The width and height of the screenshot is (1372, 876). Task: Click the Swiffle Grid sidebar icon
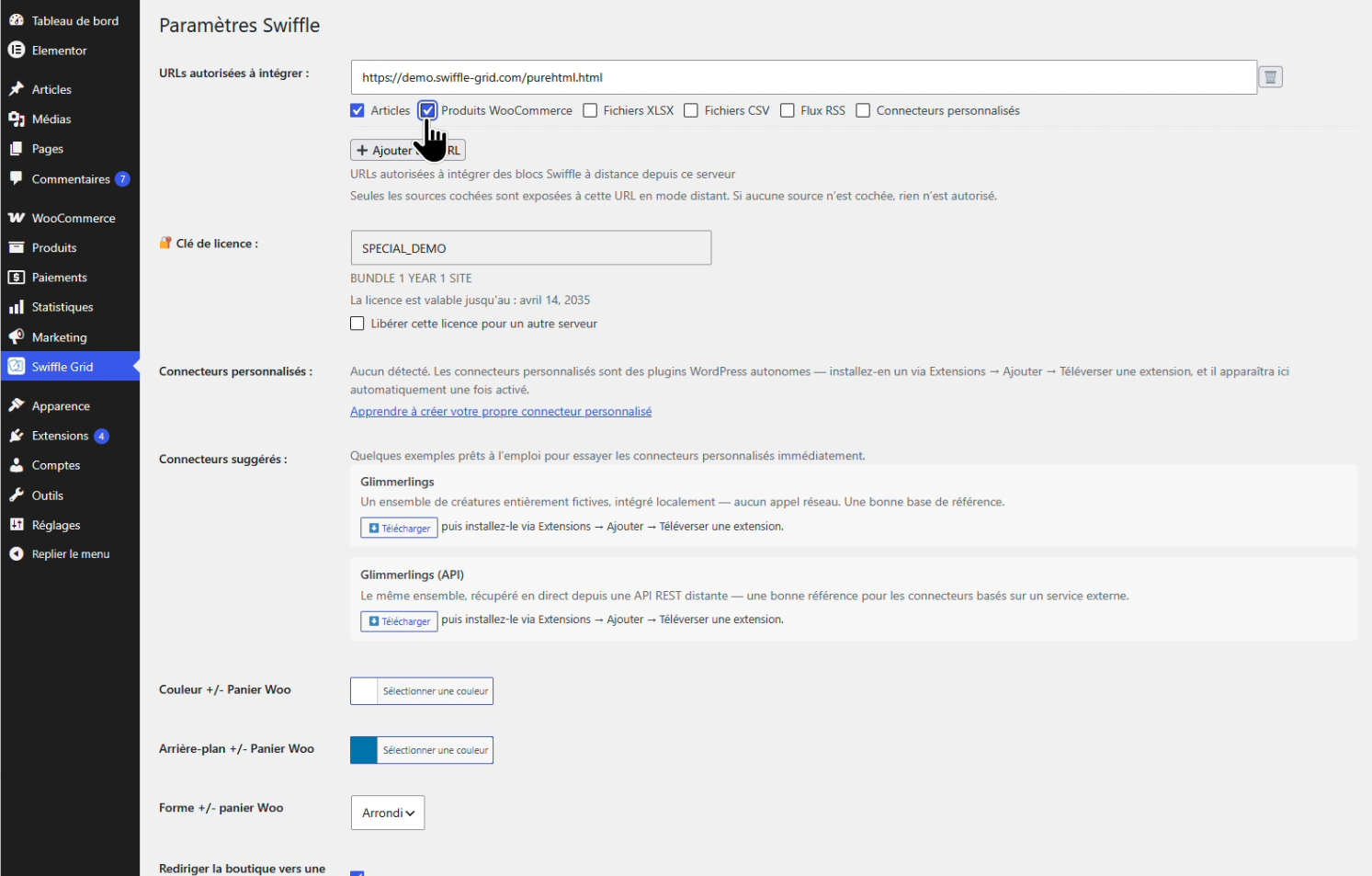(x=16, y=367)
